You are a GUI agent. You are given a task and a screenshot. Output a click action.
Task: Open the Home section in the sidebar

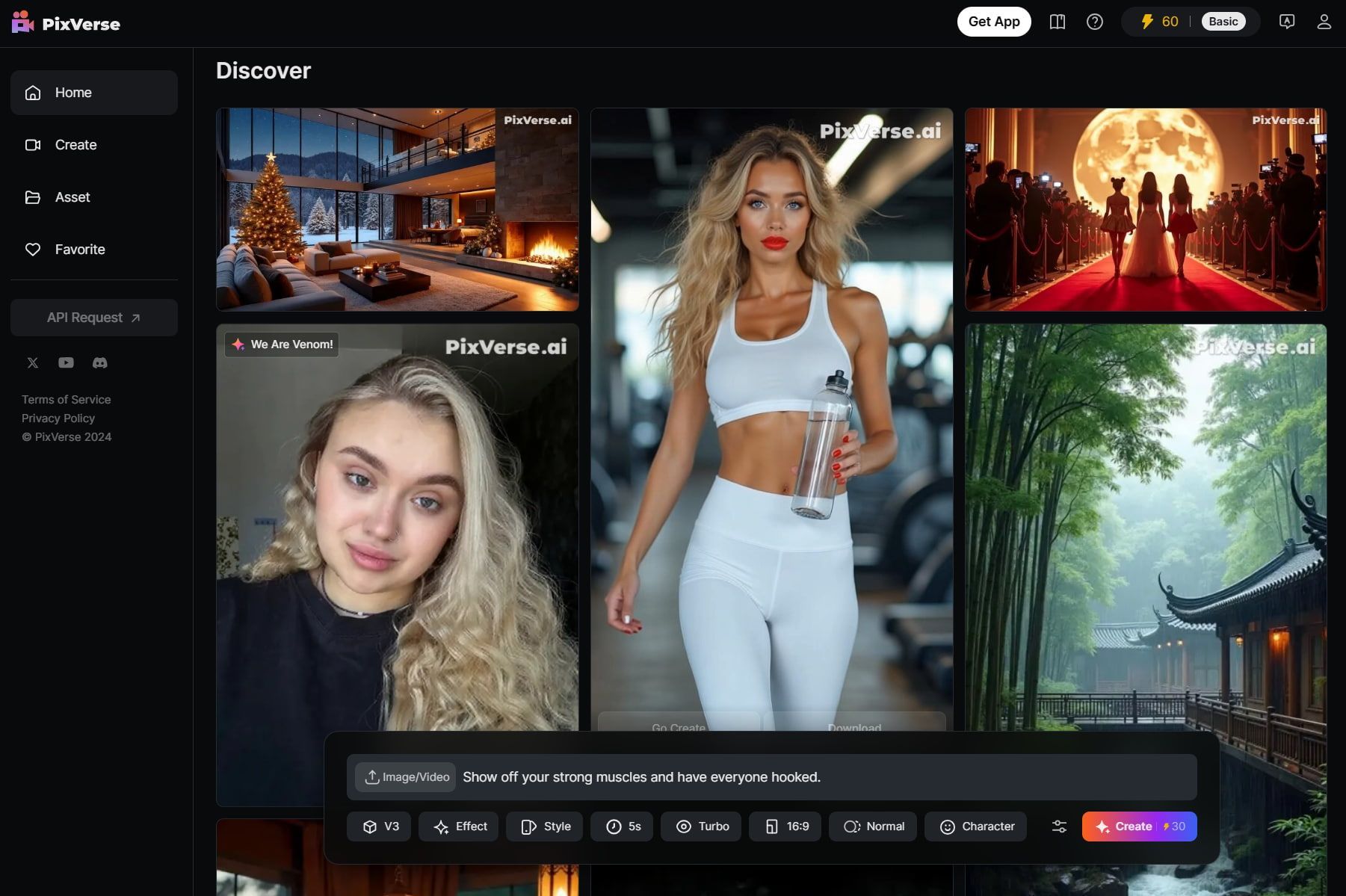coord(93,92)
